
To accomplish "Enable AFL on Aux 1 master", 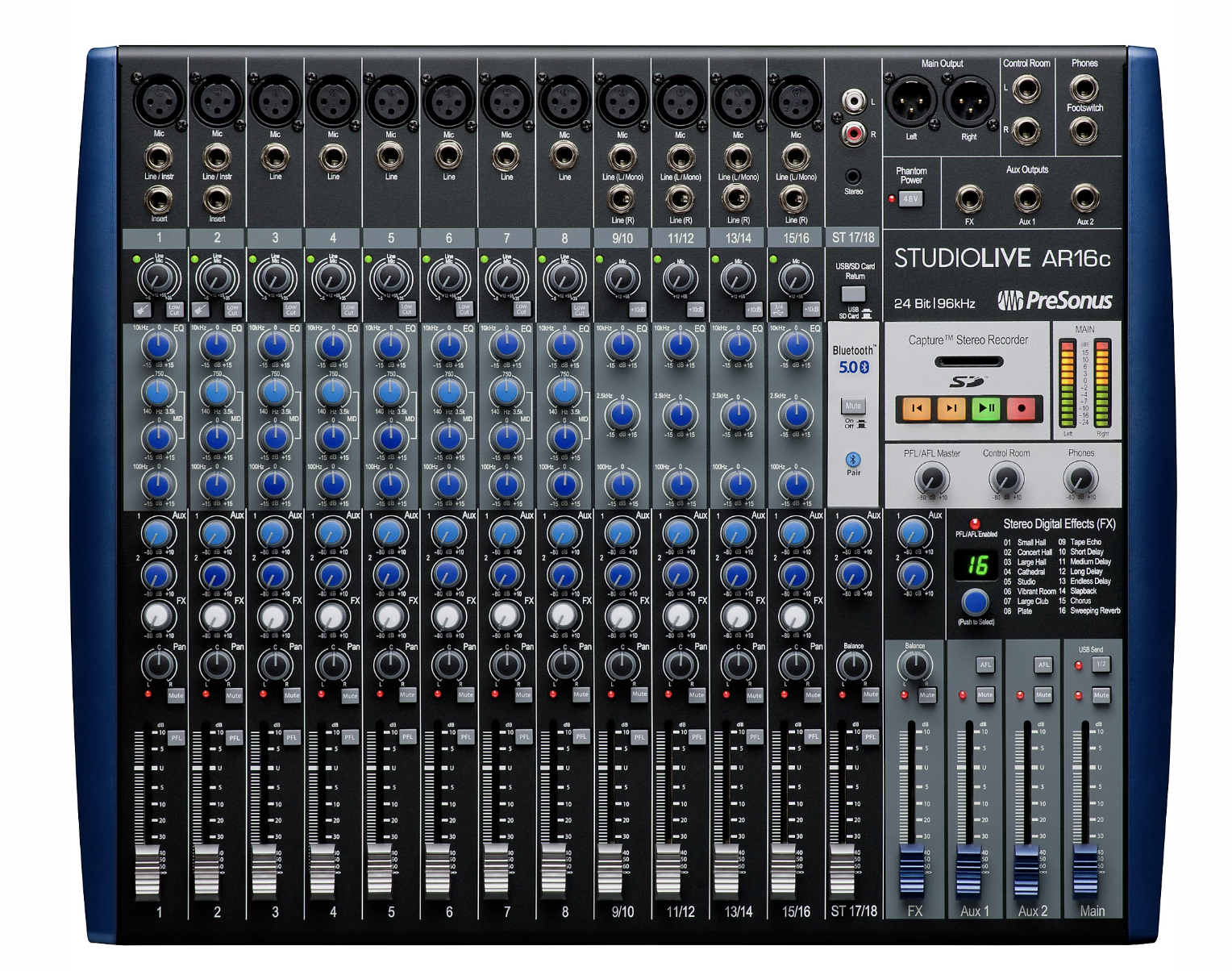I will (x=985, y=665).
